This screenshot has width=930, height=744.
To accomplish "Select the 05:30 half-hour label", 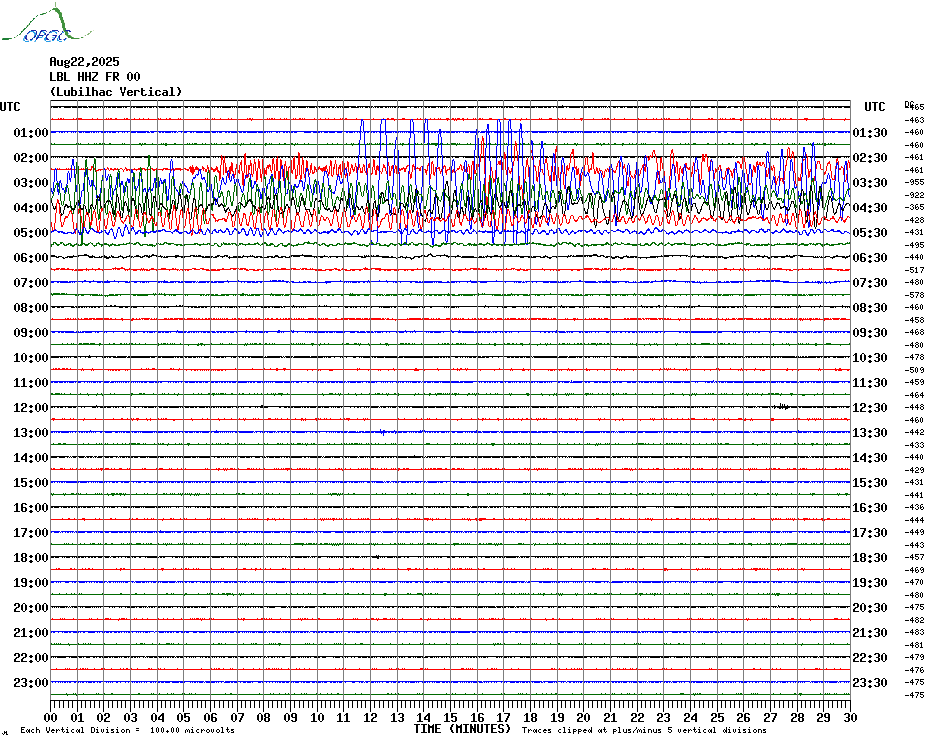I will (x=870, y=233).
